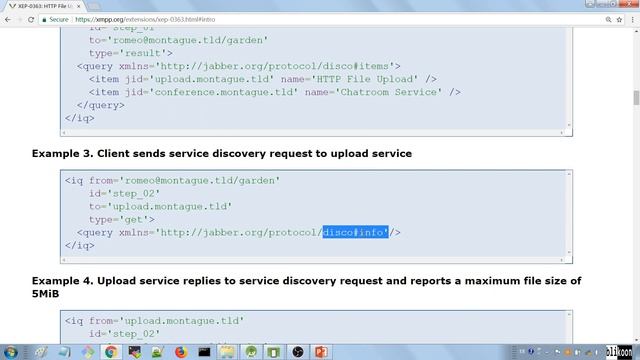The height and width of the screenshot is (360, 640).
Task: Click down arrow in Example 3 code box
Action: [x=569, y=253]
